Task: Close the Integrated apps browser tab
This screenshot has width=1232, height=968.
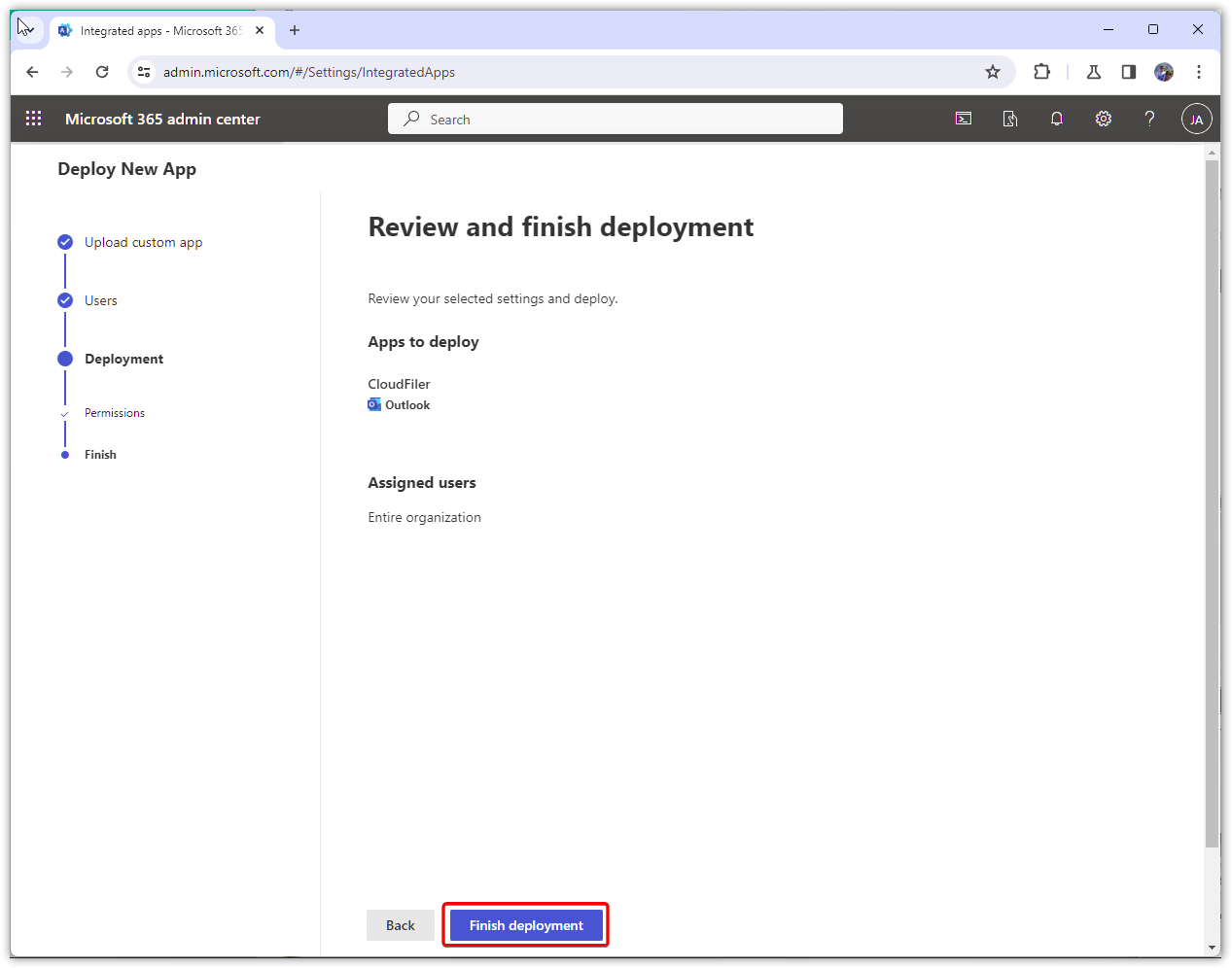Action: (x=260, y=30)
